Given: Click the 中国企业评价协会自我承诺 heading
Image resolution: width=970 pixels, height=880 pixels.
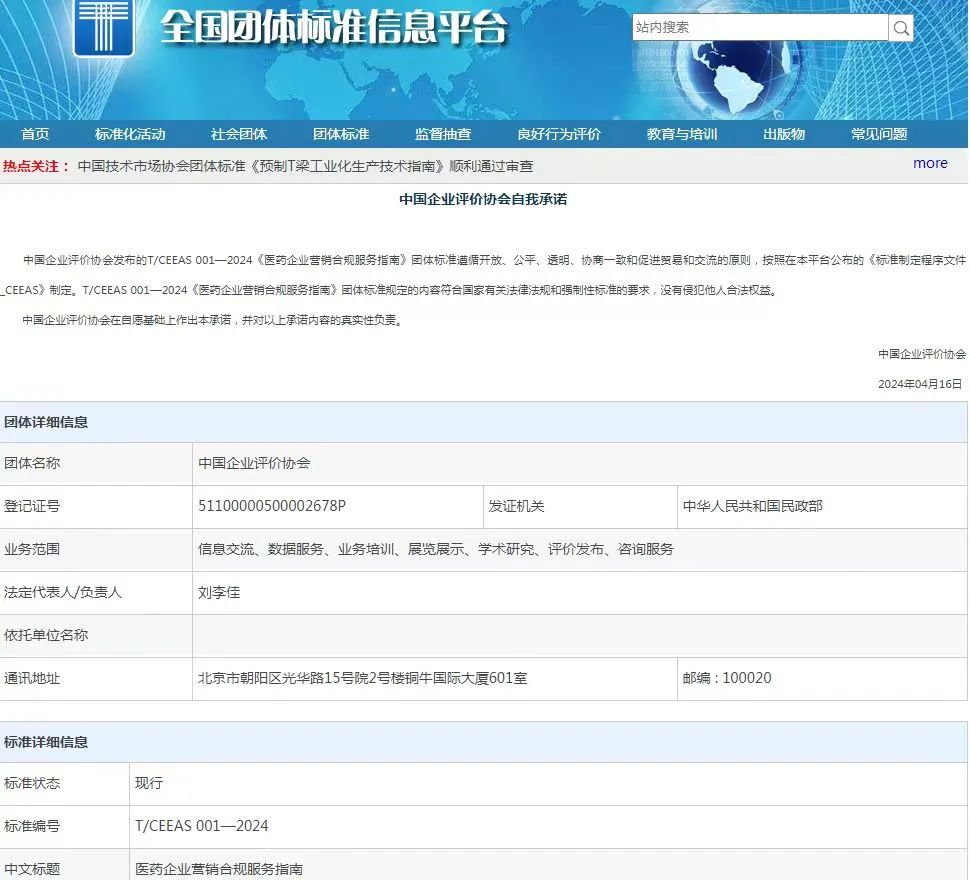Looking at the screenshot, I should click(x=483, y=199).
